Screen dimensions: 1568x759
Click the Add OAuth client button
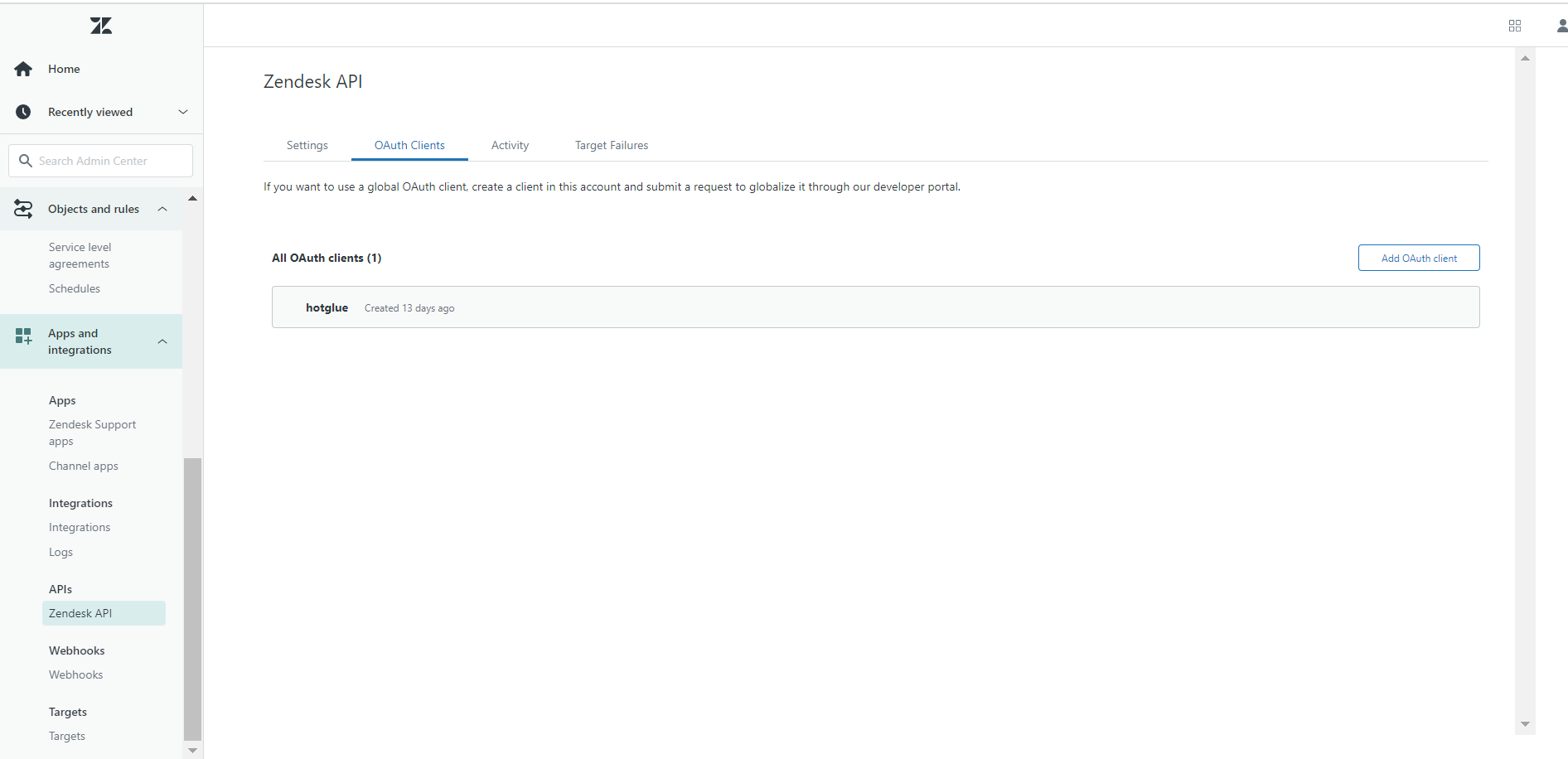1419,258
